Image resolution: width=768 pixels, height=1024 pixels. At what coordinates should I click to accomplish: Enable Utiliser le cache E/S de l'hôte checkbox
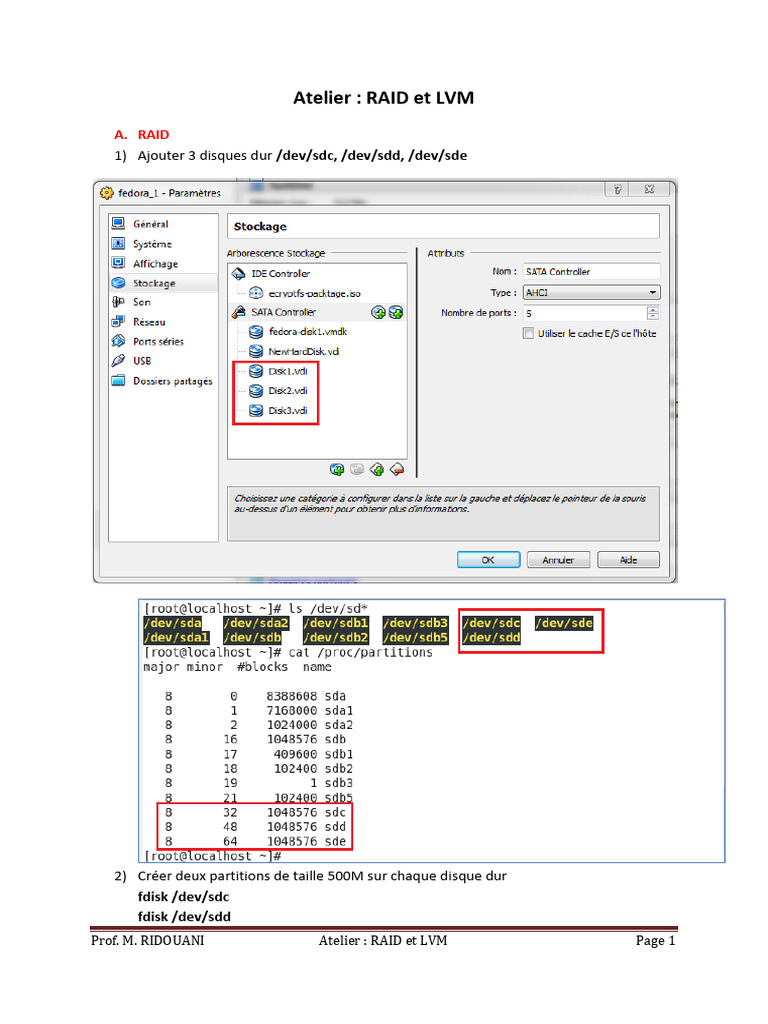(528, 334)
